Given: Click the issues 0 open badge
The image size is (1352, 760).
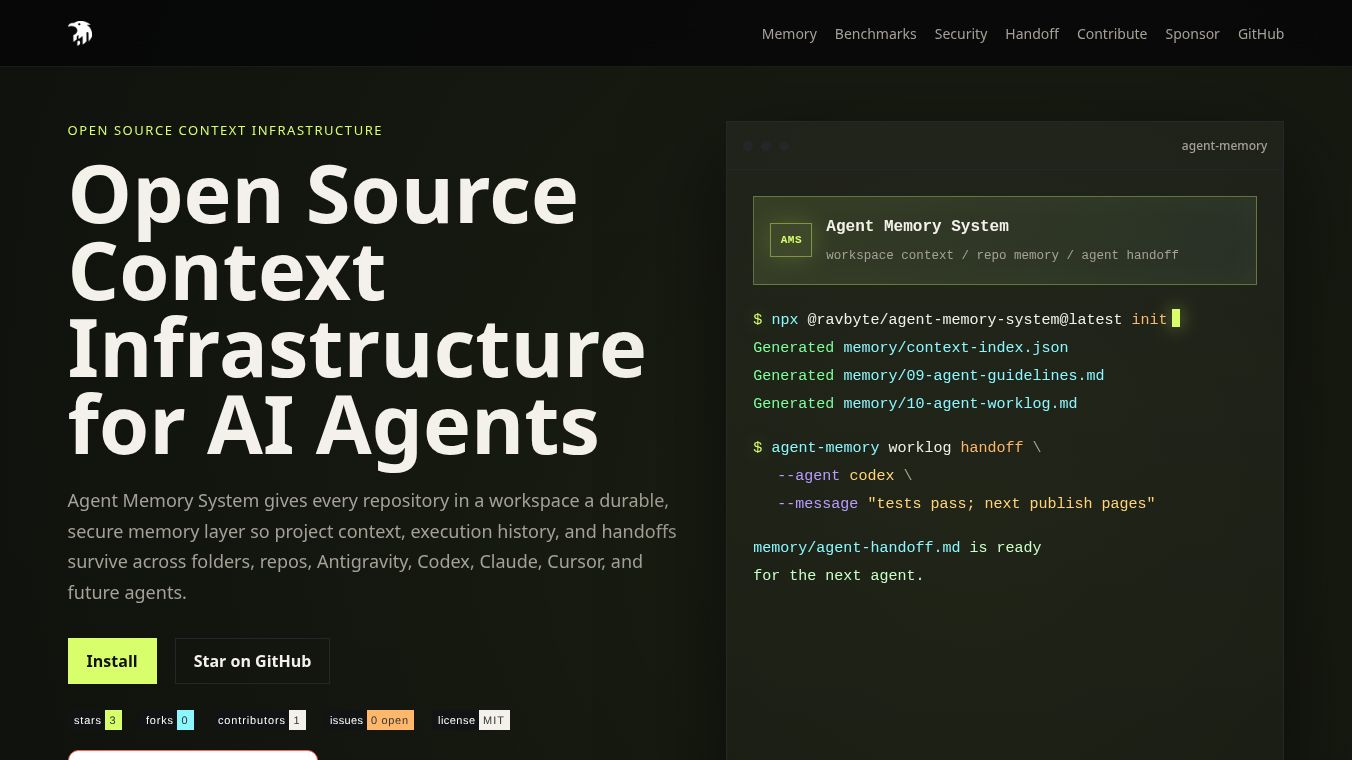Looking at the screenshot, I should coord(369,720).
